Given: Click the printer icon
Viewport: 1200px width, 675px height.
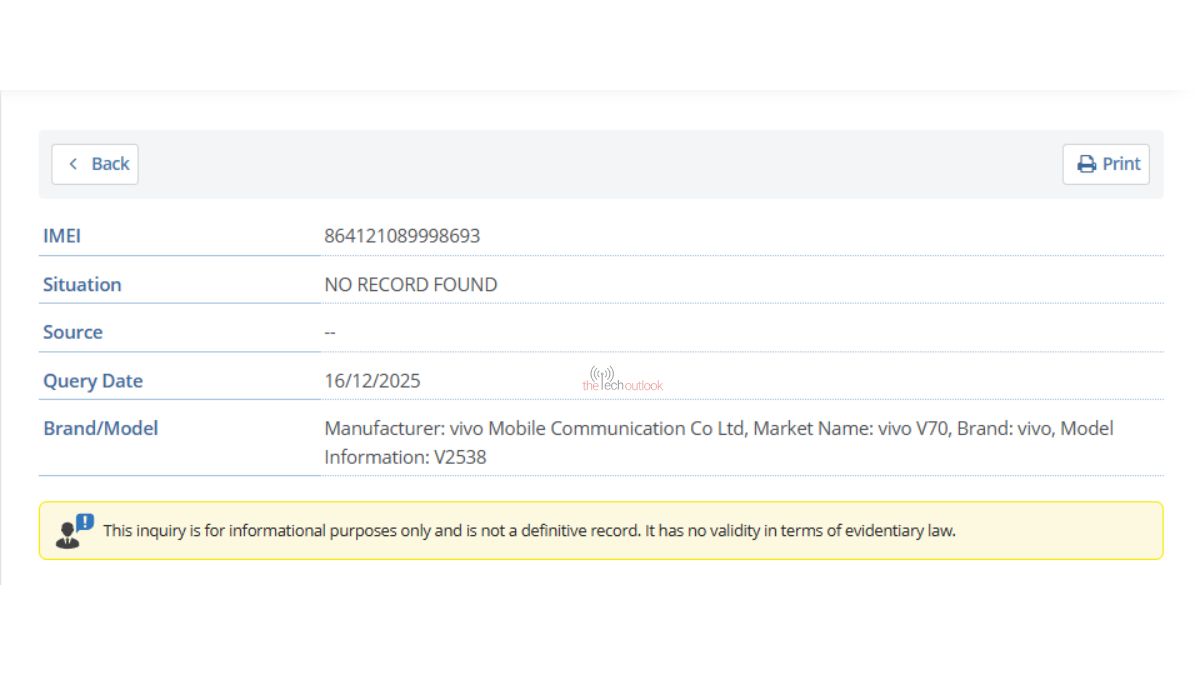Looking at the screenshot, I should (x=1086, y=164).
